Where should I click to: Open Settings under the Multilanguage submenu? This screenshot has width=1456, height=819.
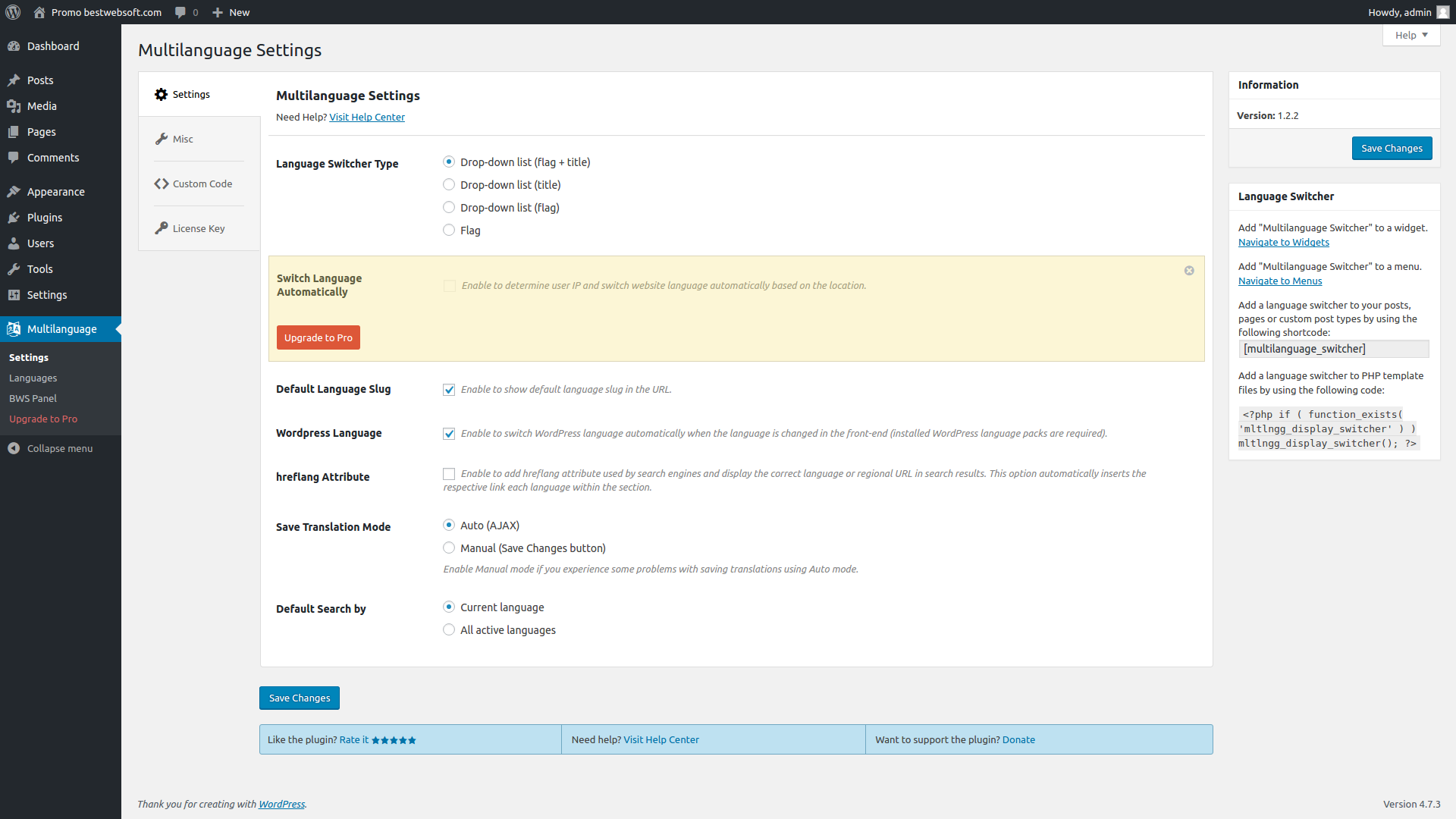click(29, 357)
